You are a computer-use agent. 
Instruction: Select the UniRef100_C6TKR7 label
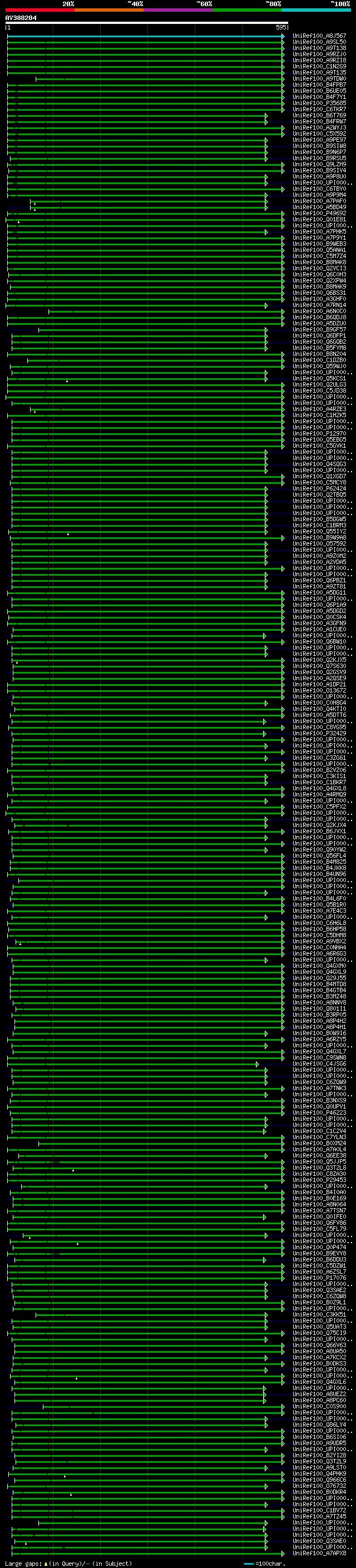(319, 109)
